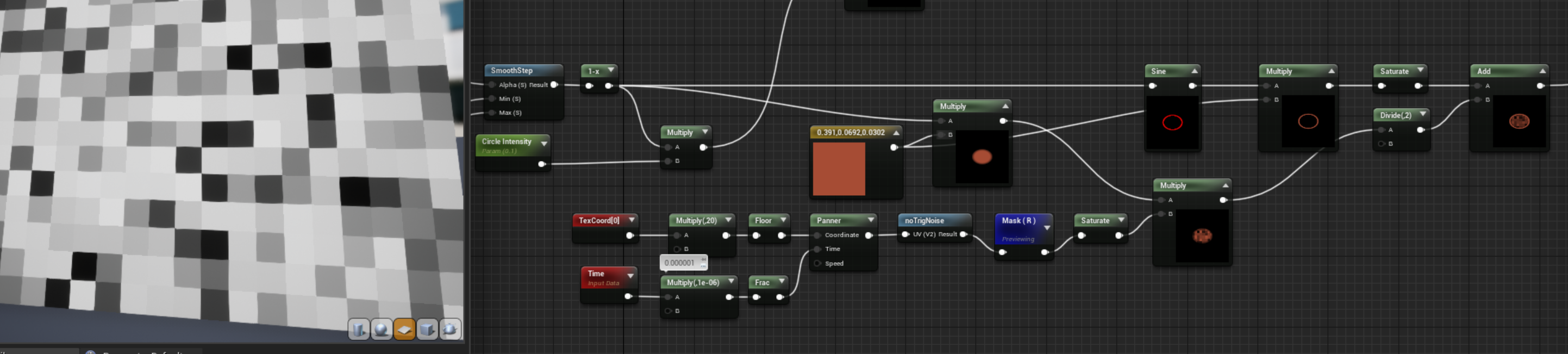Click the Panner Speed input pin

tap(817, 263)
